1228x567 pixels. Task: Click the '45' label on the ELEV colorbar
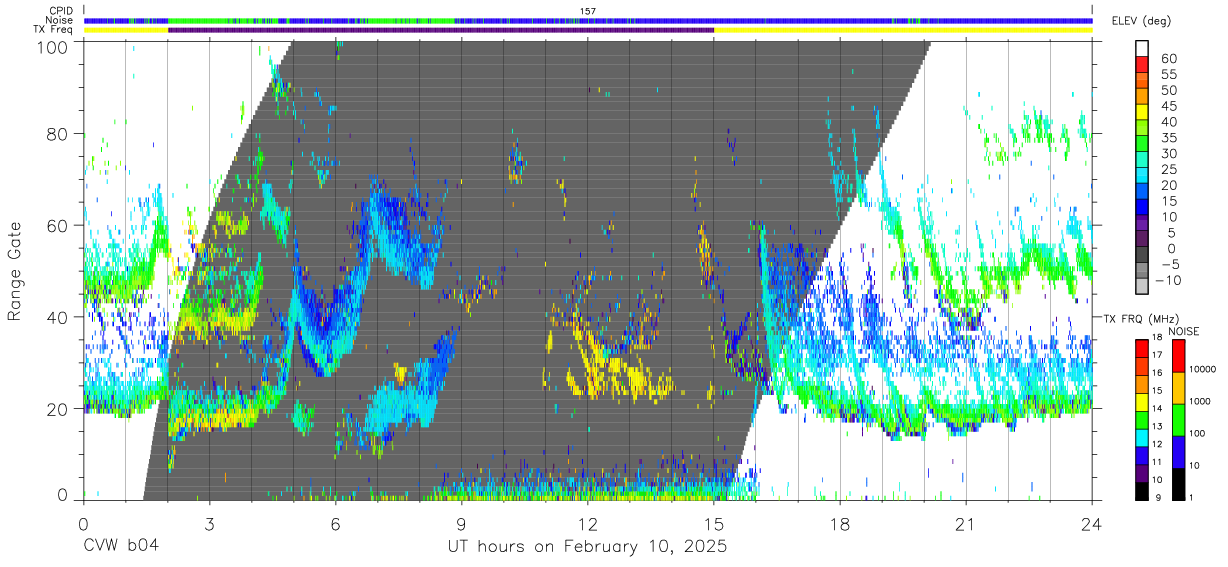click(x=1169, y=106)
